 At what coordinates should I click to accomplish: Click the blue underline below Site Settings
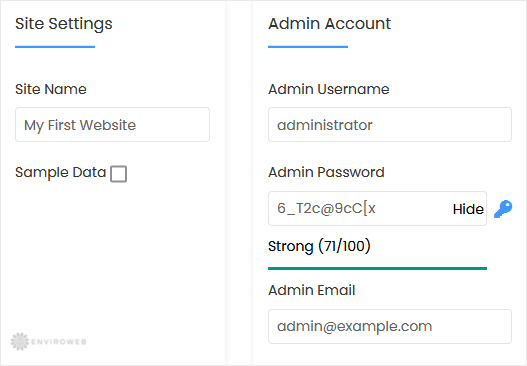click(x=55, y=47)
